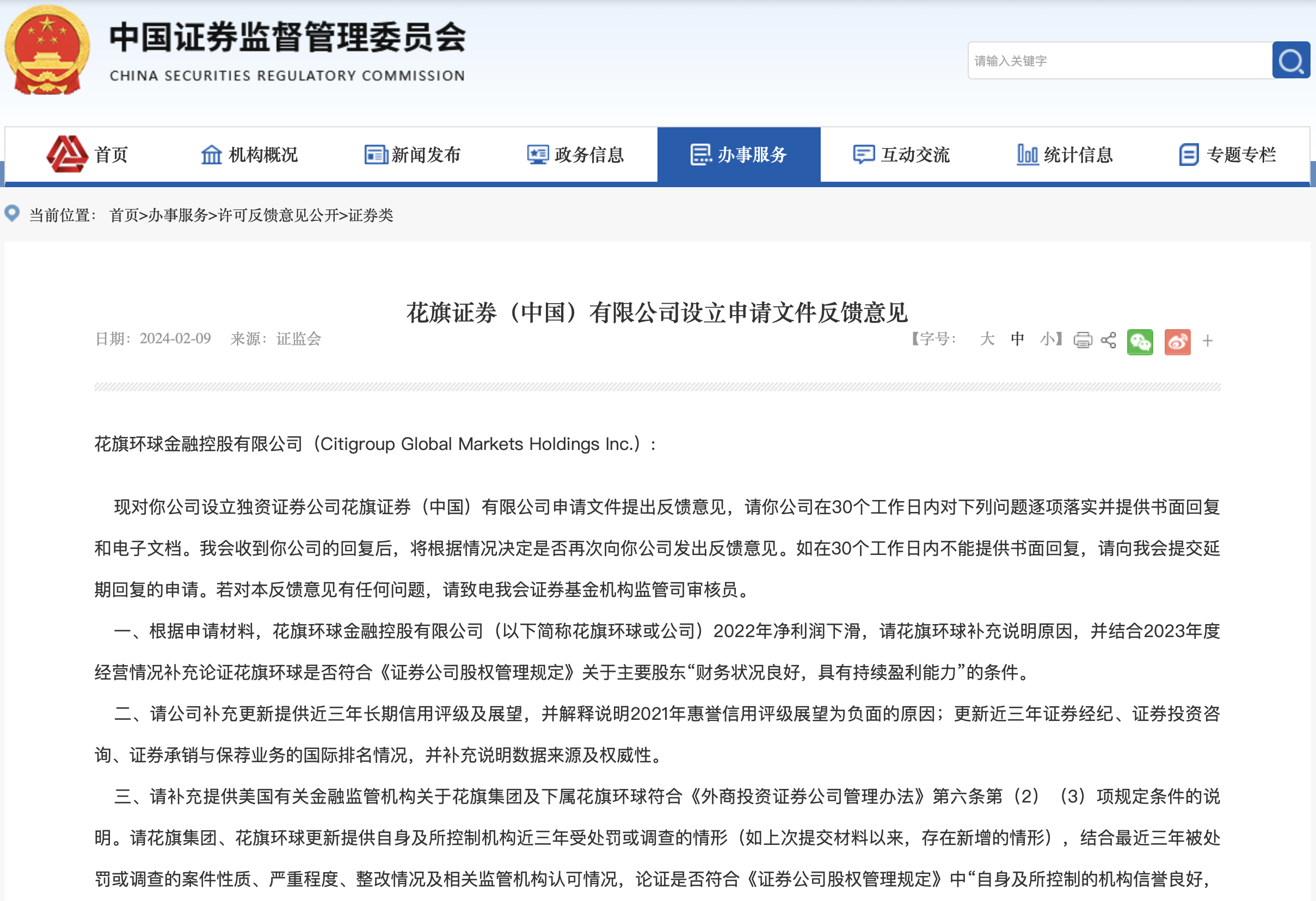Select 小 to shrink the font size

pos(1047,340)
